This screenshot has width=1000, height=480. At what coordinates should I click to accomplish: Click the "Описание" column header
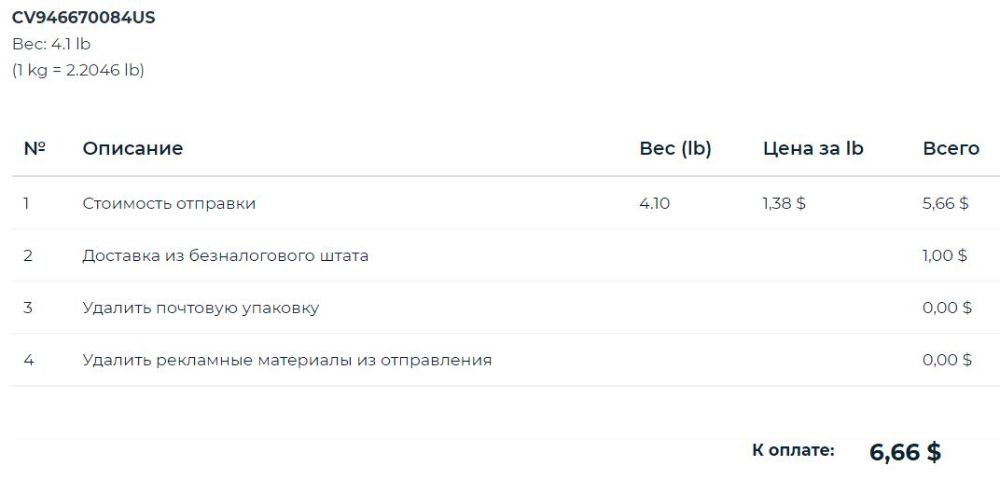[x=132, y=149]
